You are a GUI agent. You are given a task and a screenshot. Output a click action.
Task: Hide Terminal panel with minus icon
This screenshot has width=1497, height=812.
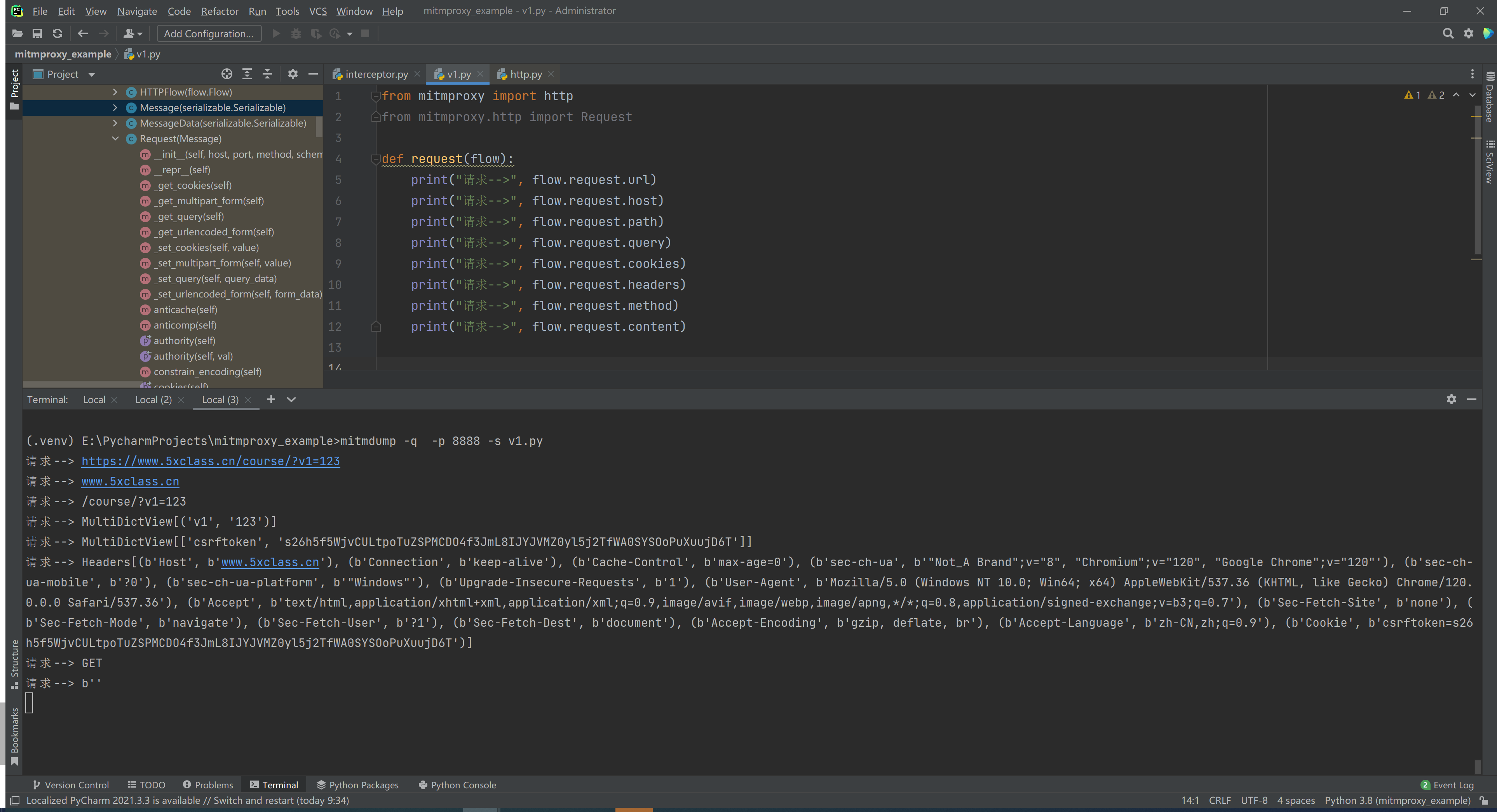[x=1471, y=399]
